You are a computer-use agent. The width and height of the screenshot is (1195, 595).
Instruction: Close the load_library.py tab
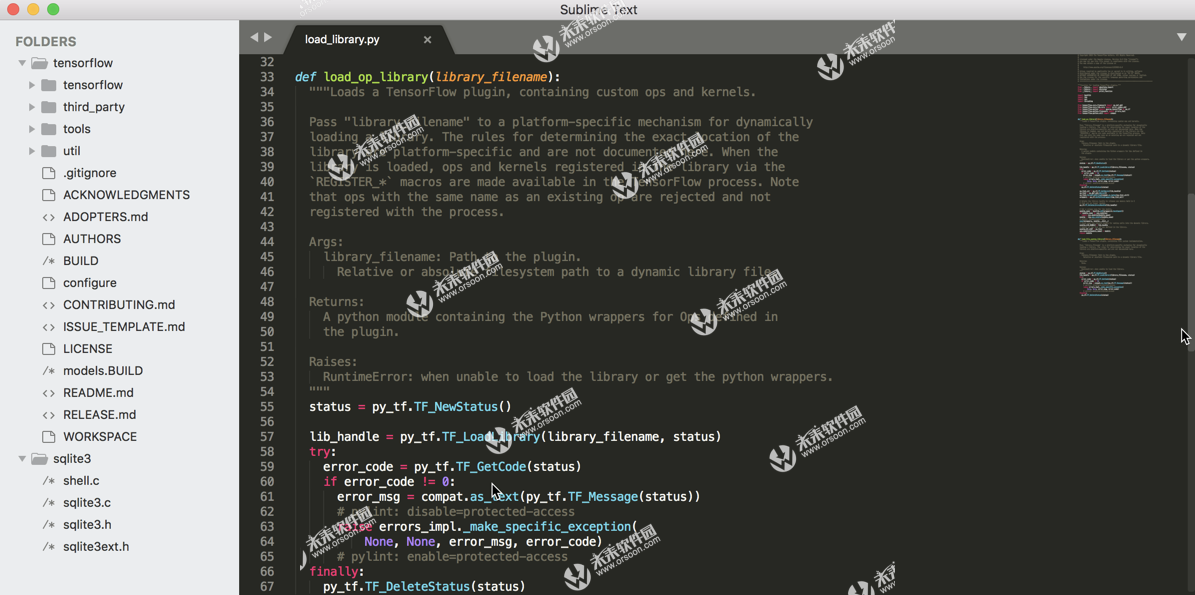[x=428, y=40]
